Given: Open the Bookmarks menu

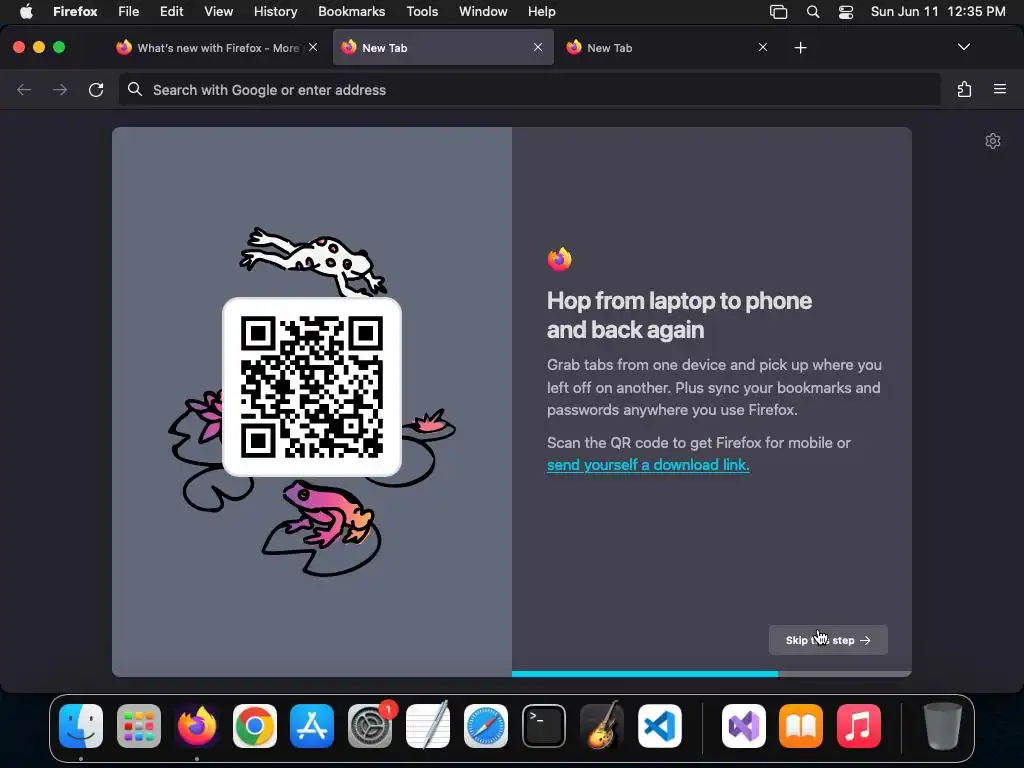Looking at the screenshot, I should tap(351, 11).
